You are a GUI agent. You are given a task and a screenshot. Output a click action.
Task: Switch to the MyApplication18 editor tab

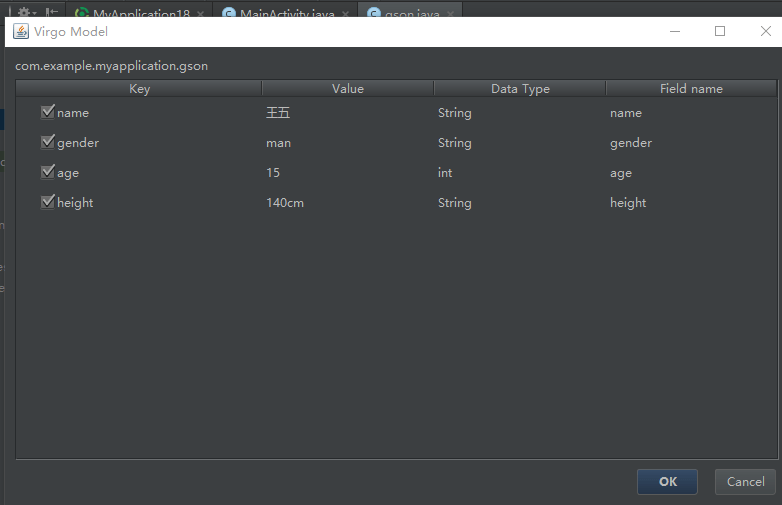click(140, 12)
